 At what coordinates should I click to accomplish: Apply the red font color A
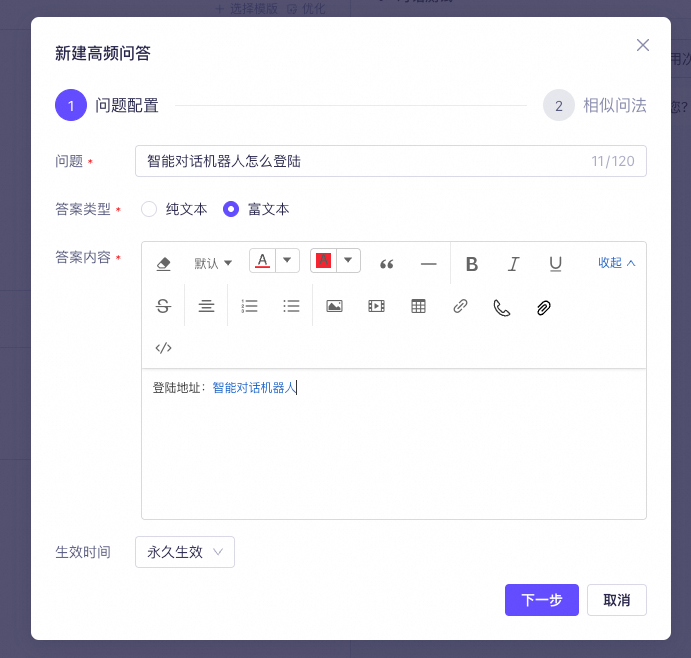[x=263, y=260]
